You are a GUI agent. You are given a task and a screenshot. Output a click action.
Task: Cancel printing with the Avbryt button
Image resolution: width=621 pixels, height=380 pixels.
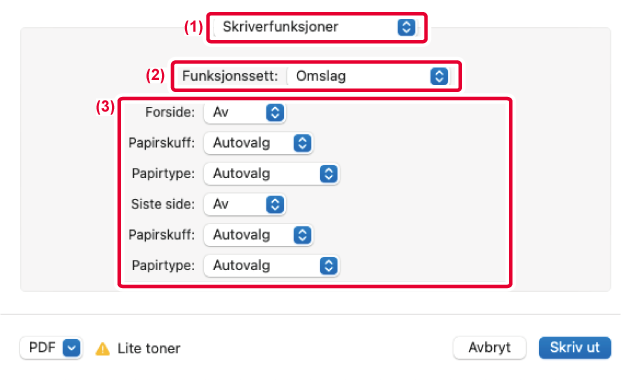[x=490, y=348]
